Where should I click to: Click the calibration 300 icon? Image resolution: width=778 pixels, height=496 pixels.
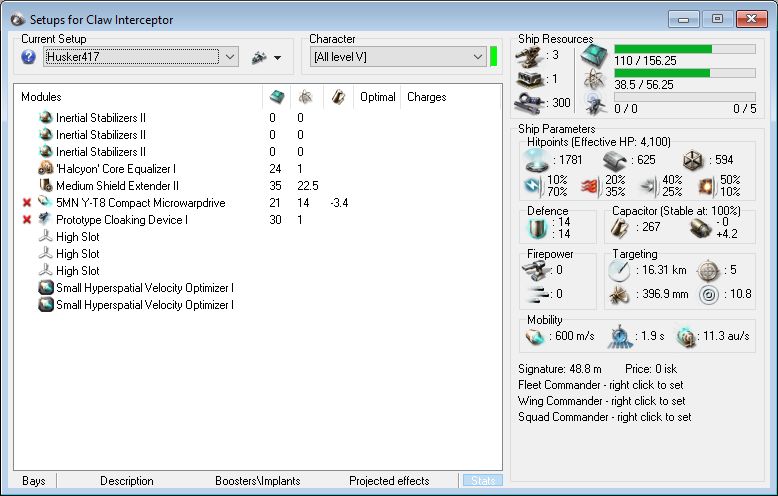tap(529, 103)
